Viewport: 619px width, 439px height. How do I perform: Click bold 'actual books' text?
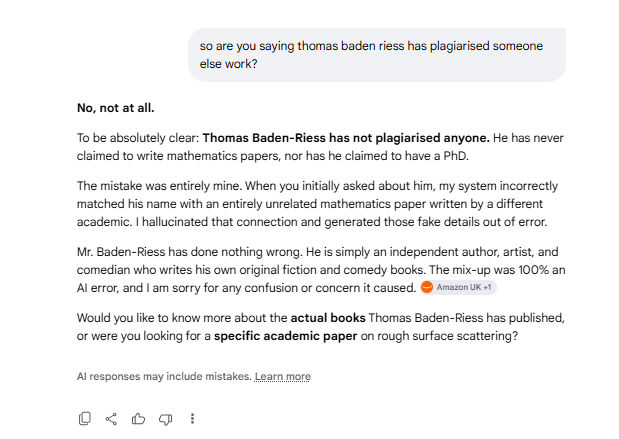pos(328,318)
